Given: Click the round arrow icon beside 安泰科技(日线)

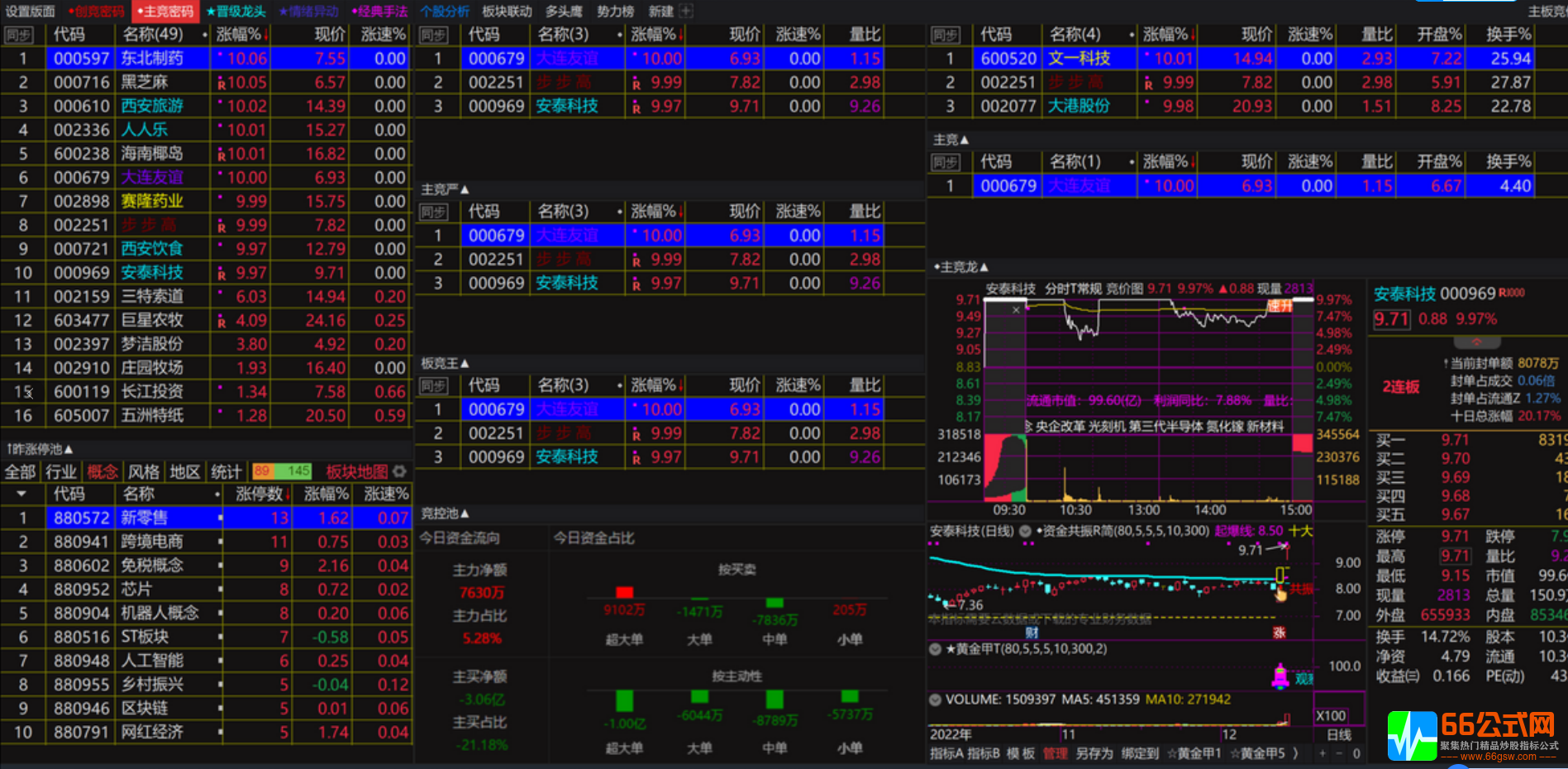Looking at the screenshot, I should (1026, 532).
